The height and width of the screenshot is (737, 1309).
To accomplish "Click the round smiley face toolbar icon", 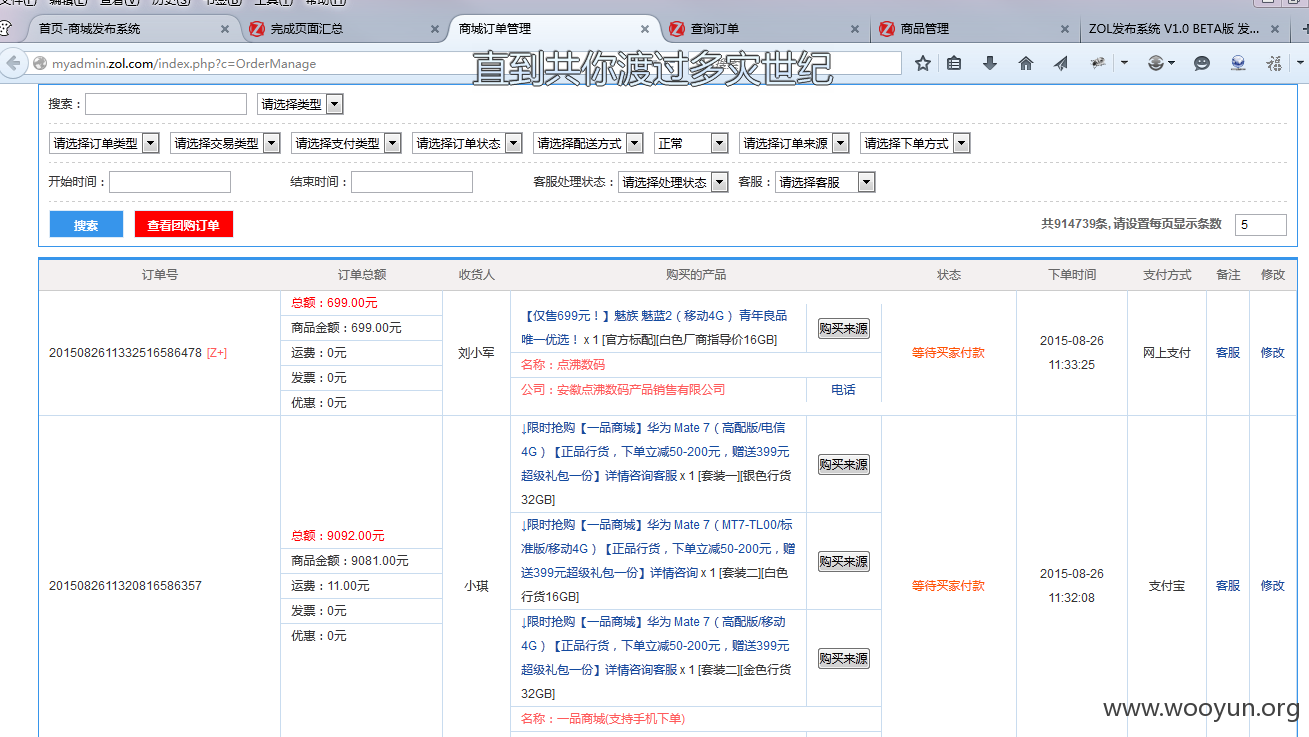I will click(x=1156, y=63).
